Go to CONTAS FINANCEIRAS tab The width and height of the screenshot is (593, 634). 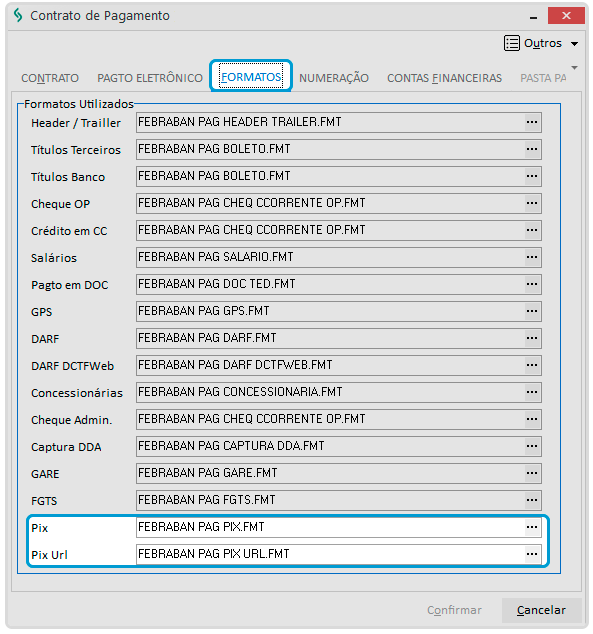445,78
